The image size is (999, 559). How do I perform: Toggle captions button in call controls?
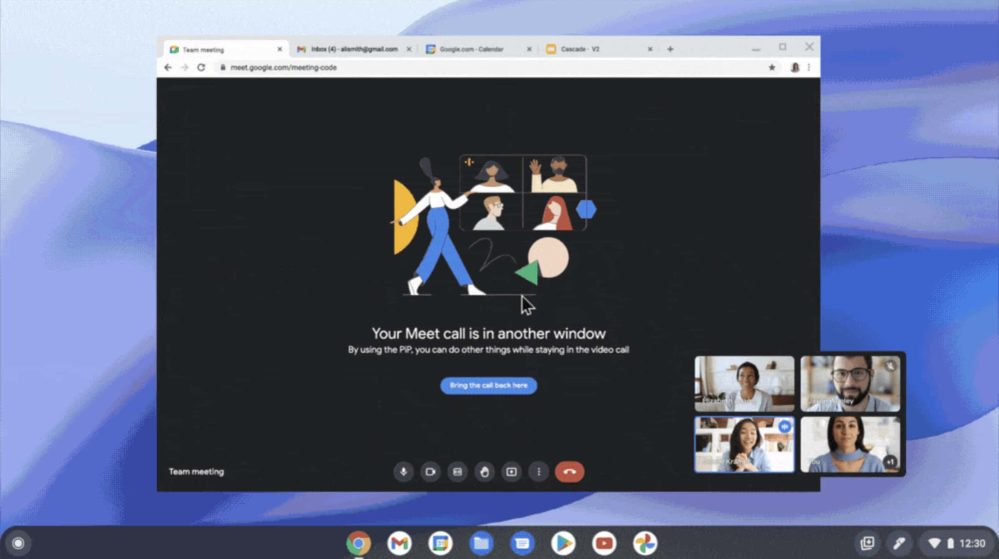coord(458,472)
